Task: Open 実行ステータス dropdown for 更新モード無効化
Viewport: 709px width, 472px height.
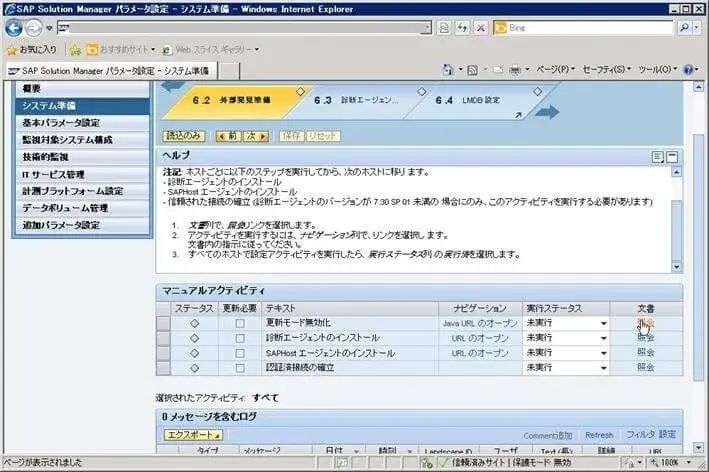Action: pos(604,324)
